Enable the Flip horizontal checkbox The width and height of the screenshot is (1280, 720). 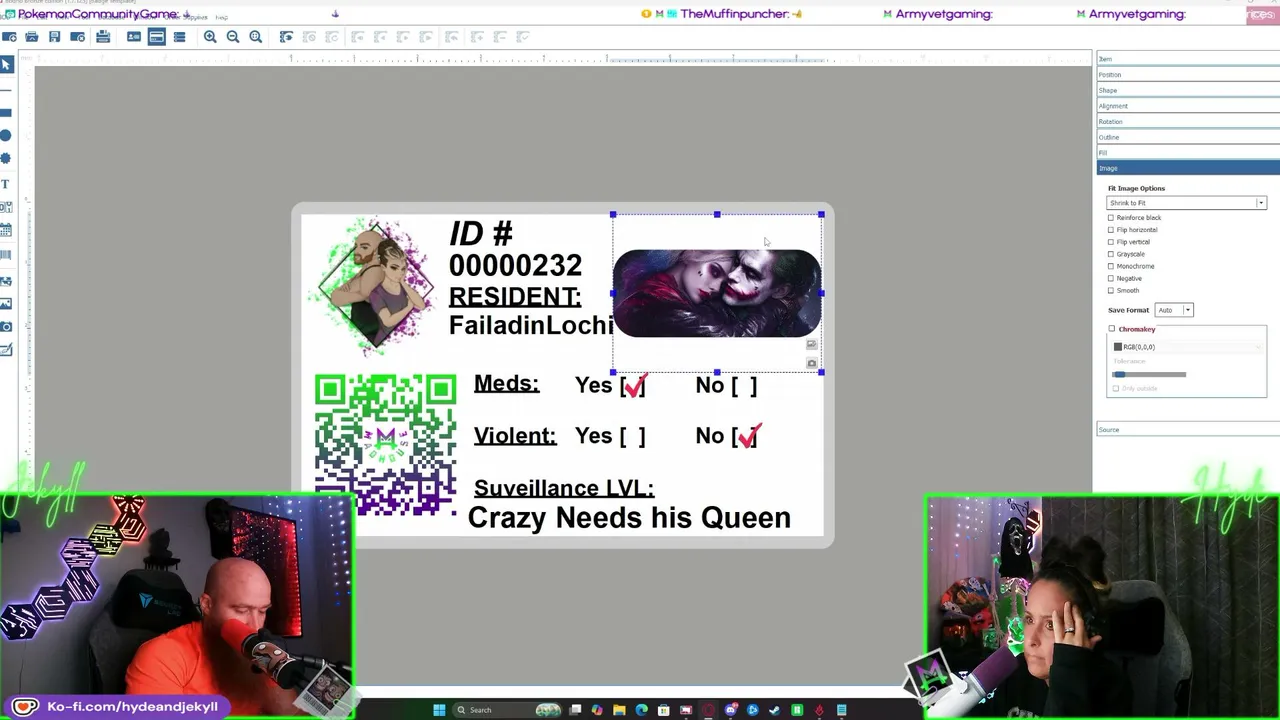1111,230
